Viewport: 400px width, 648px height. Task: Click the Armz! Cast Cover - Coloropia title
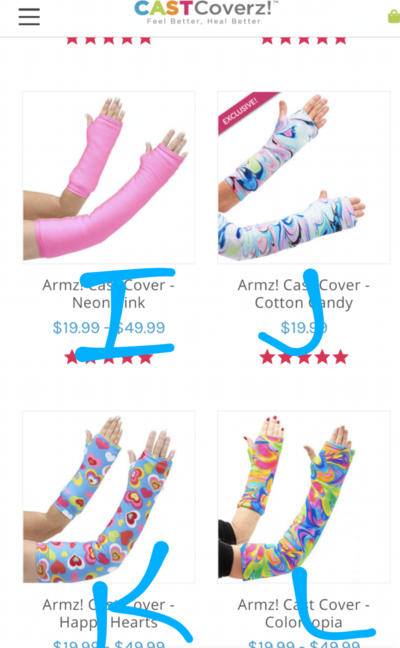coord(304,613)
